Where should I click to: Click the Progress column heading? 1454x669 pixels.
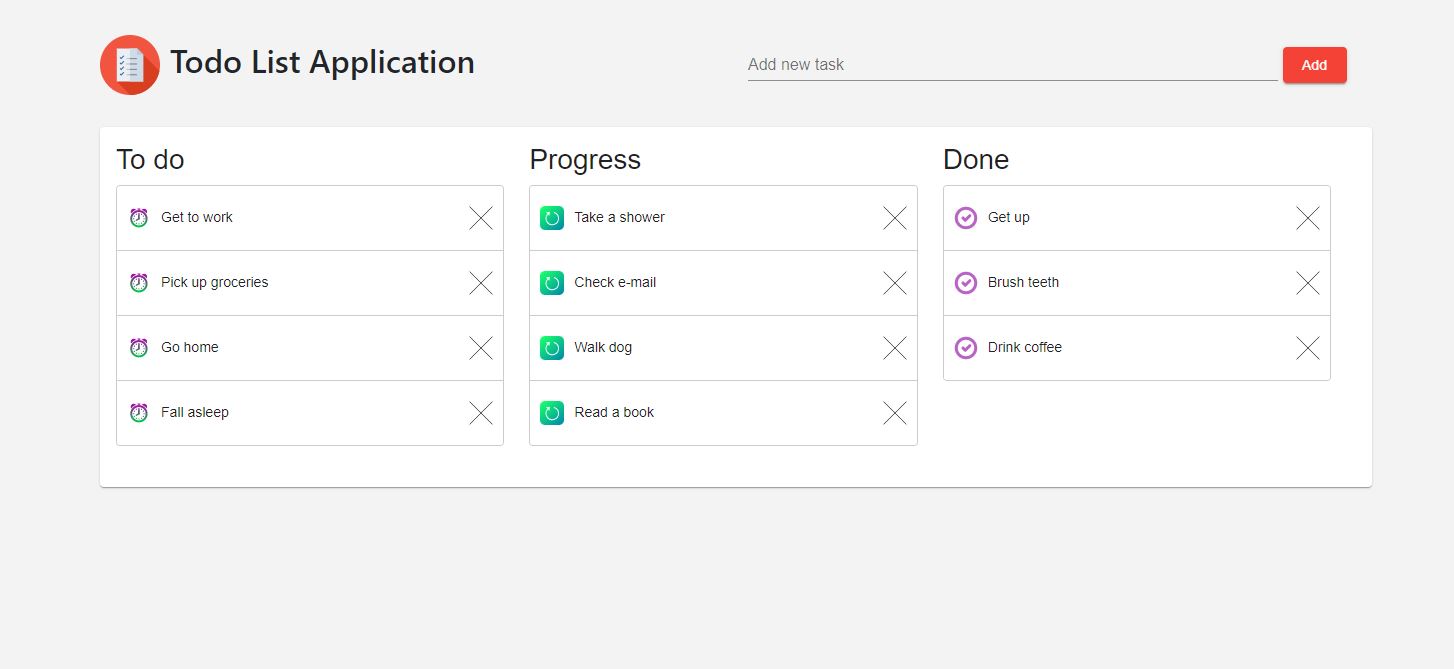click(x=586, y=160)
